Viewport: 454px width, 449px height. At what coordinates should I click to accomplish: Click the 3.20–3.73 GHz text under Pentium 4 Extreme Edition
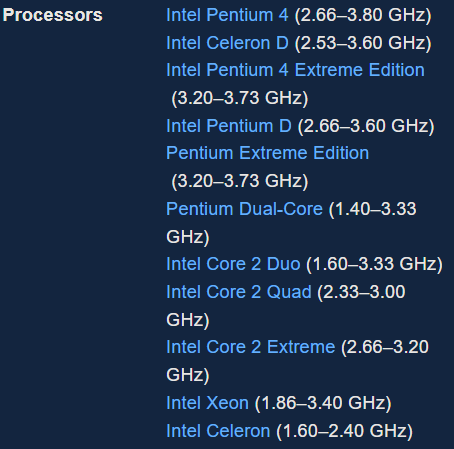[x=240, y=98]
